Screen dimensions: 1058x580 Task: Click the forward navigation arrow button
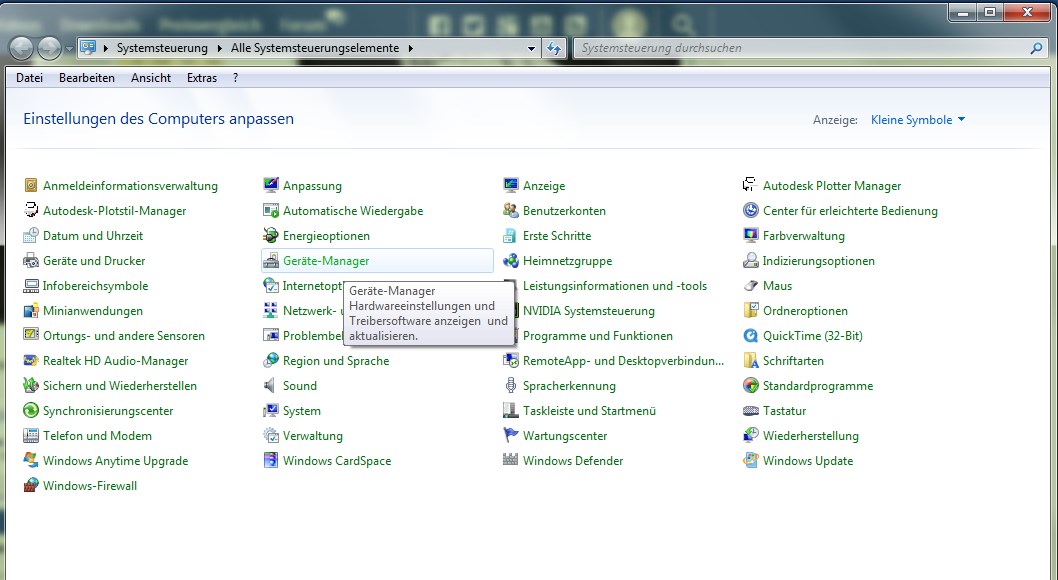49,49
